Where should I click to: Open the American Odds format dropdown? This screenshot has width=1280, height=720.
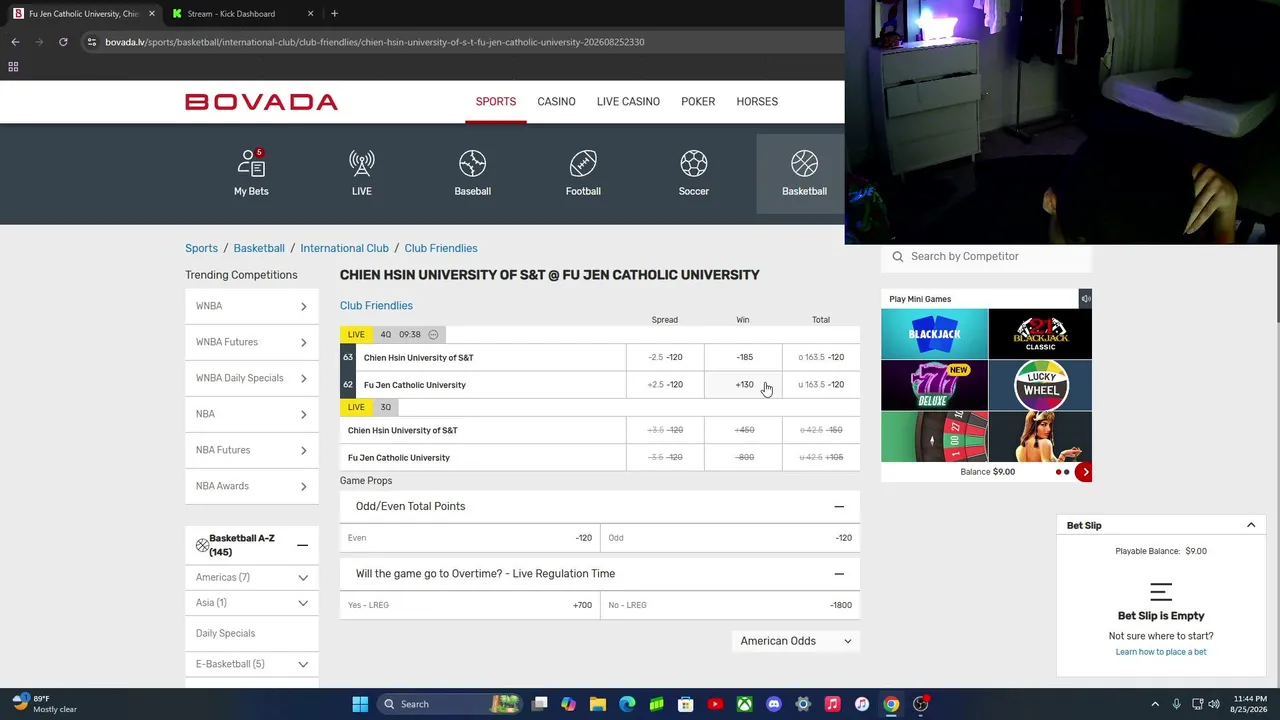click(796, 641)
